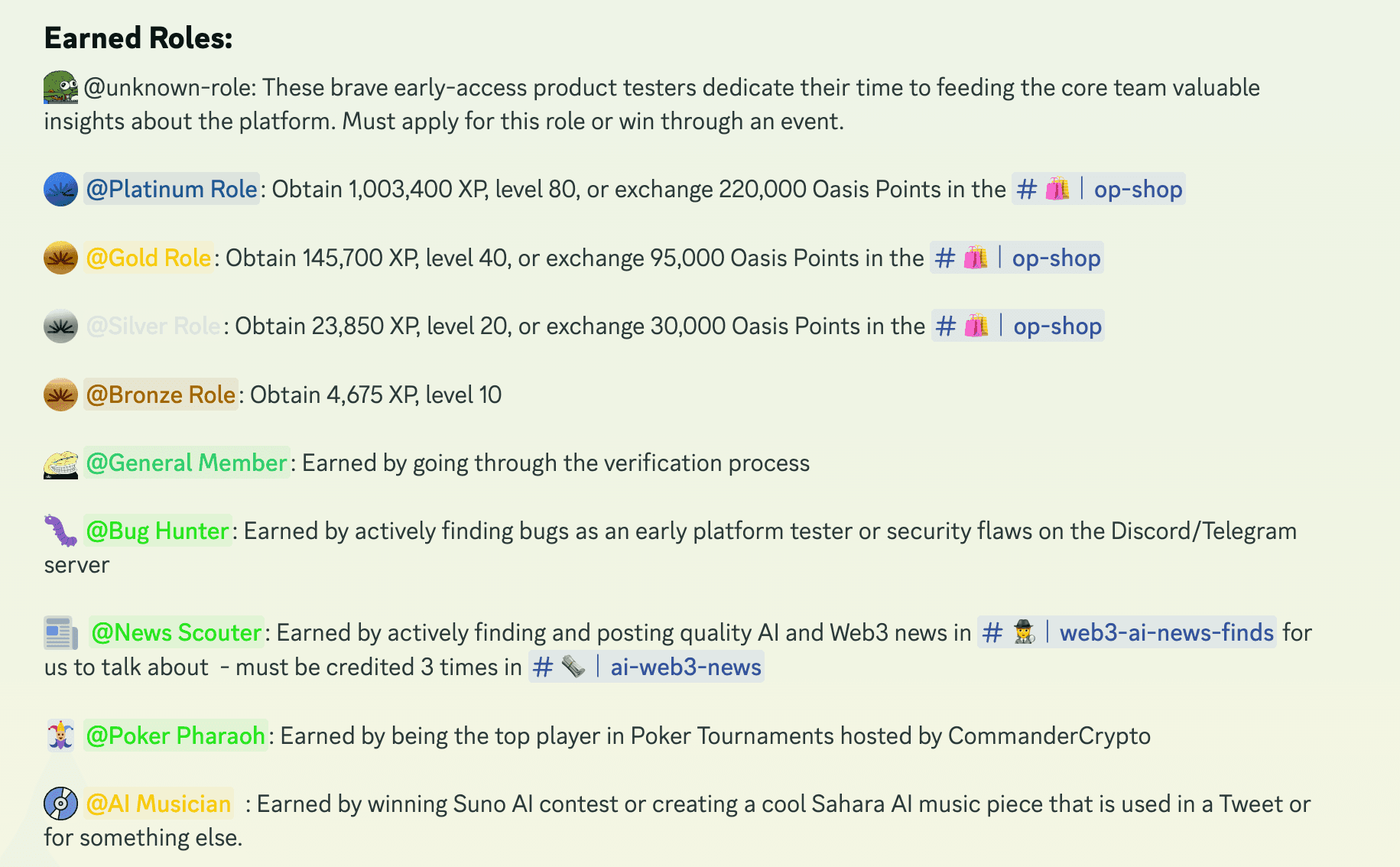Click the @Bug Hunter role mention
The width and height of the screenshot is (1400, 867).
158,531
